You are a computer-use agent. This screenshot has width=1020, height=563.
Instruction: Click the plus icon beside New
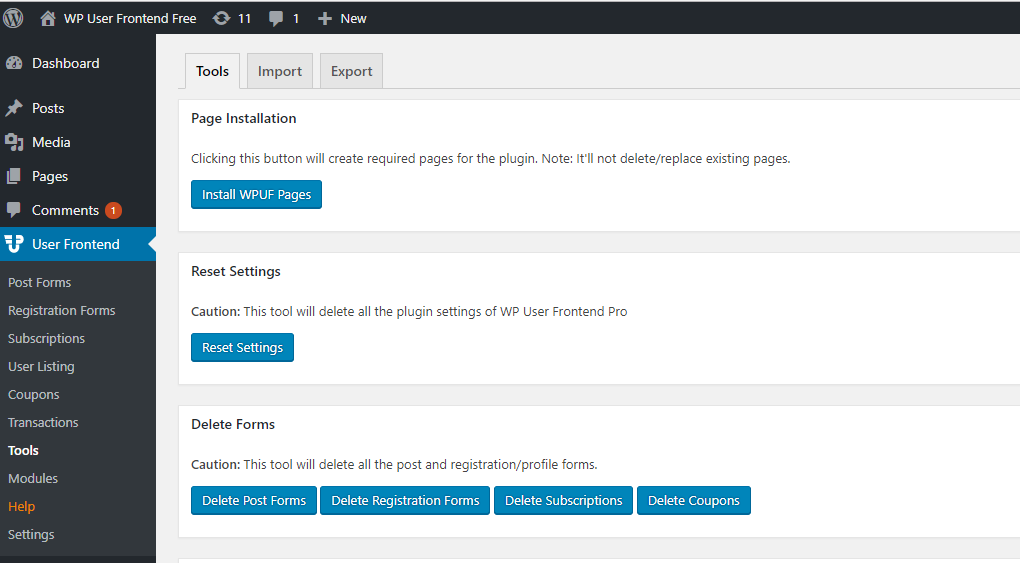point(325,19)
